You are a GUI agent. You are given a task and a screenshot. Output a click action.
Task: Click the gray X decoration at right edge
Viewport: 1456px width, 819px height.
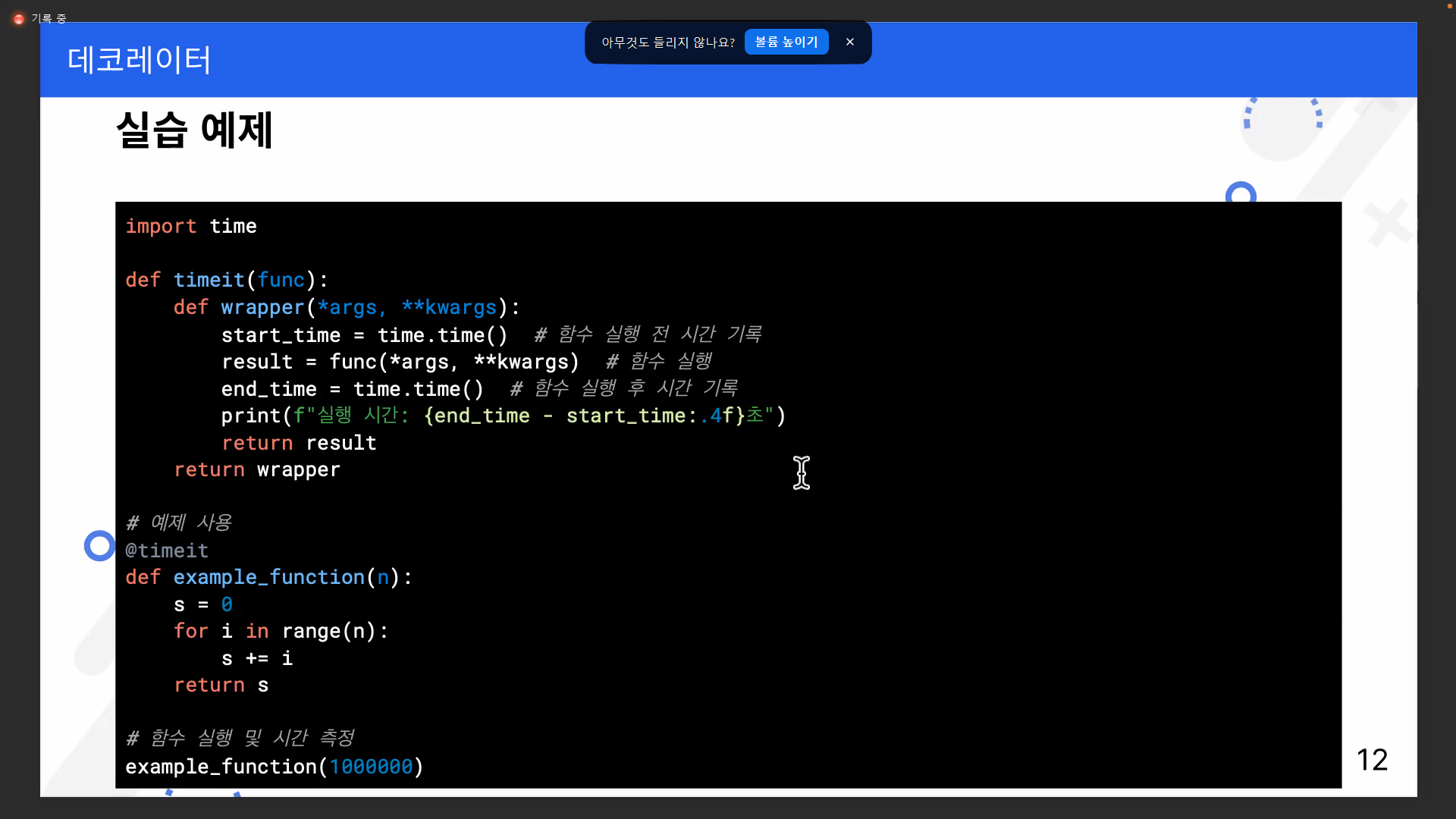point(1388,223)
